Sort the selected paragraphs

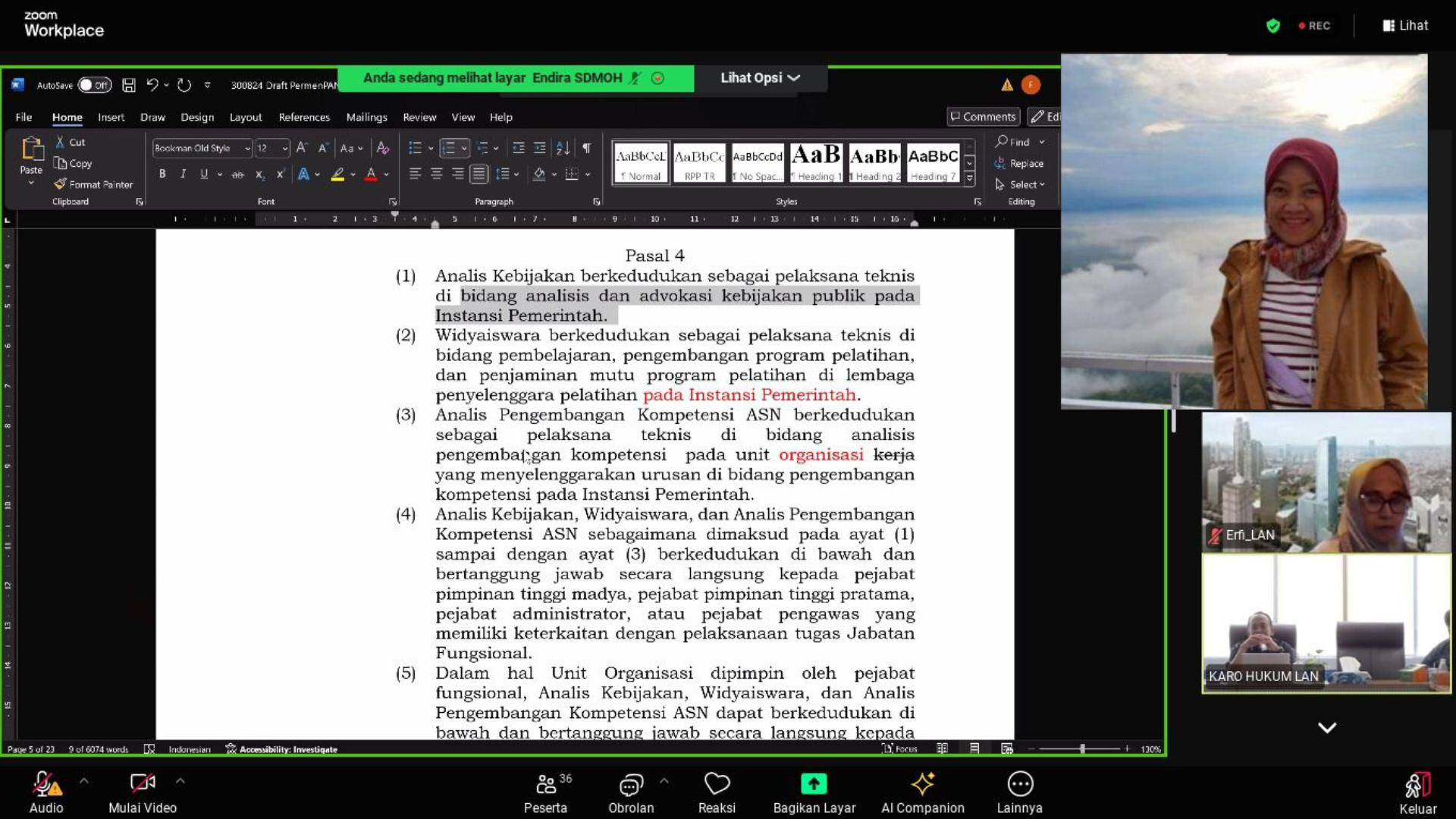click(563, 148)
